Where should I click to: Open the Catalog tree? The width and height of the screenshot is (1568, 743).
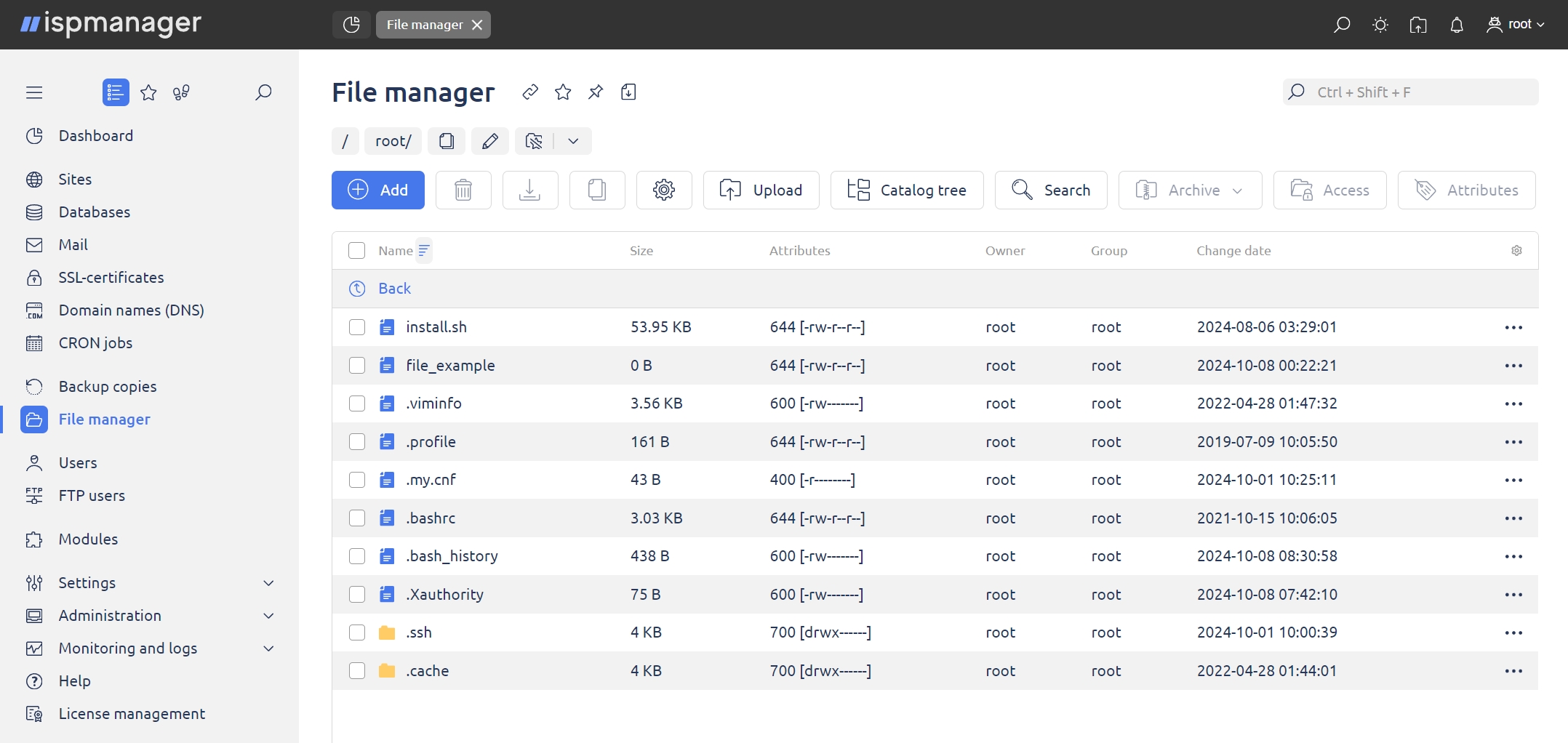(x=907, y=190)
